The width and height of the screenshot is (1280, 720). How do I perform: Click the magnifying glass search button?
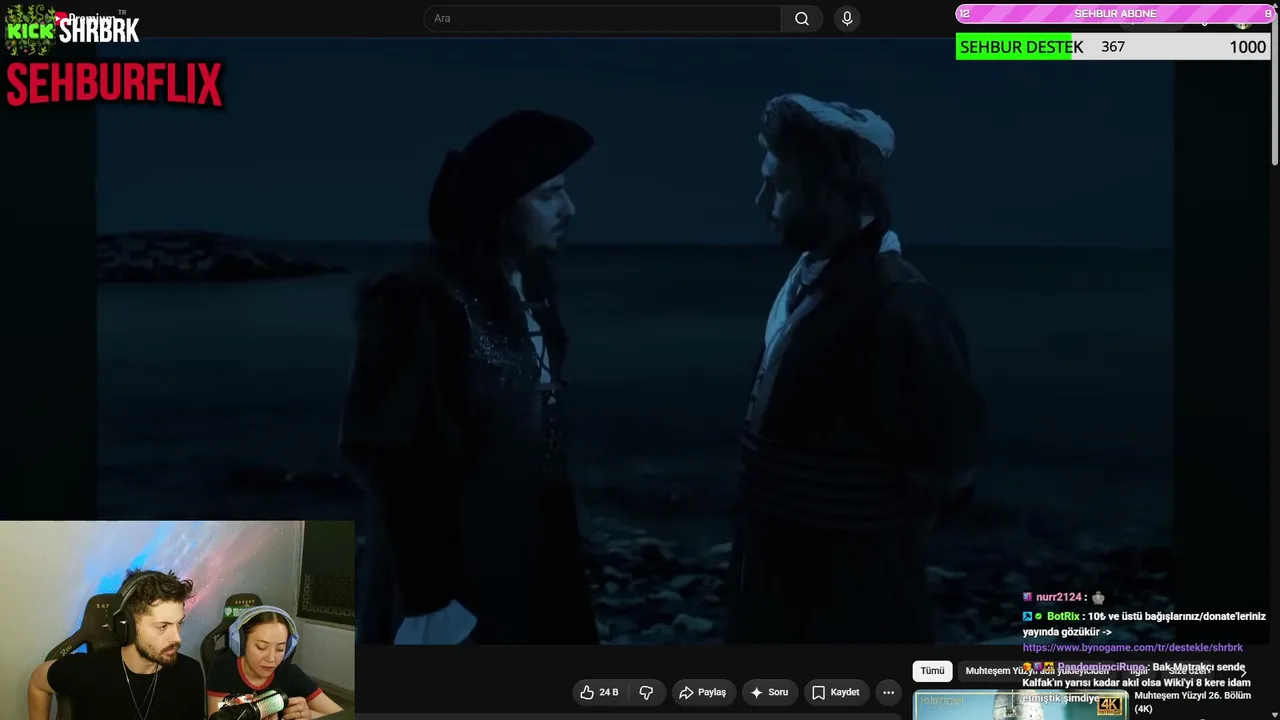coord(802,18)
